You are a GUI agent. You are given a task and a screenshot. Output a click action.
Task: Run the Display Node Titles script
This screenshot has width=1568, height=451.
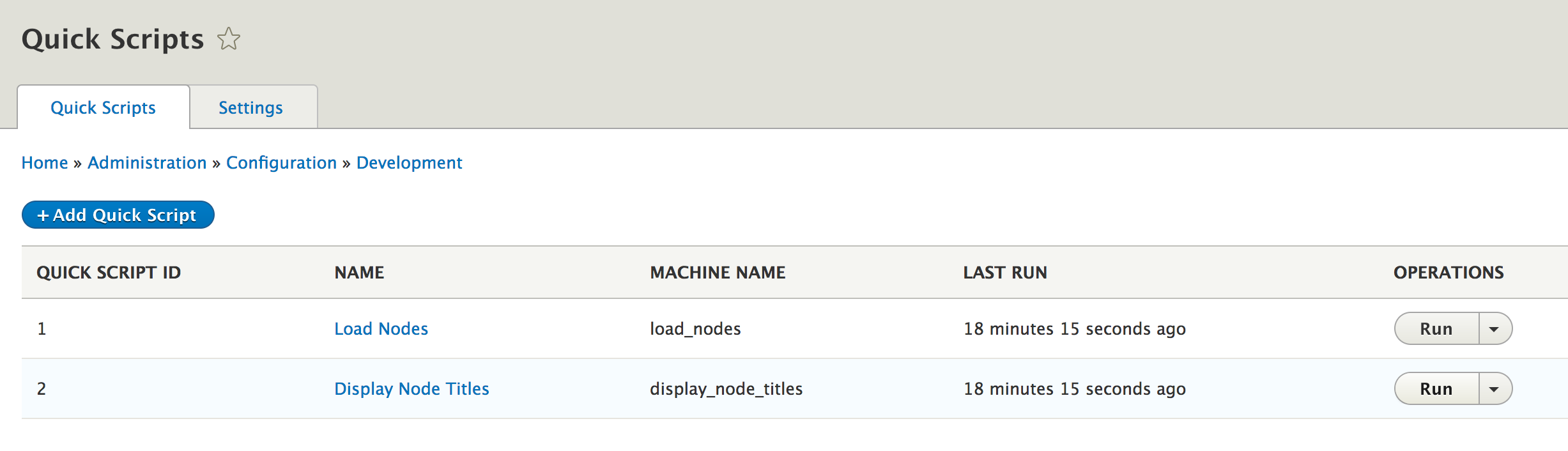coord(1436,389)
